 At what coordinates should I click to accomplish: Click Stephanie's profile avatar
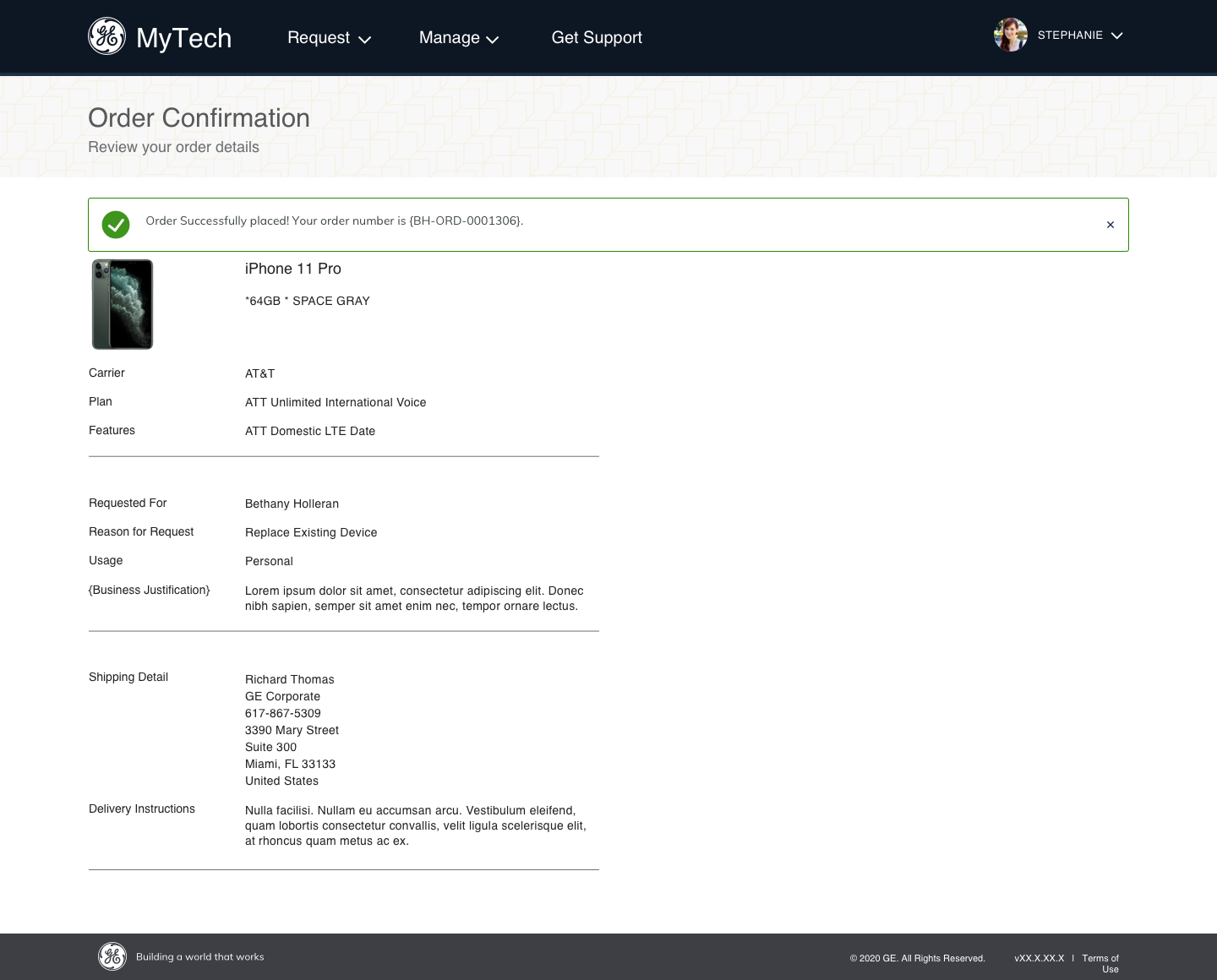[1011, 35]
